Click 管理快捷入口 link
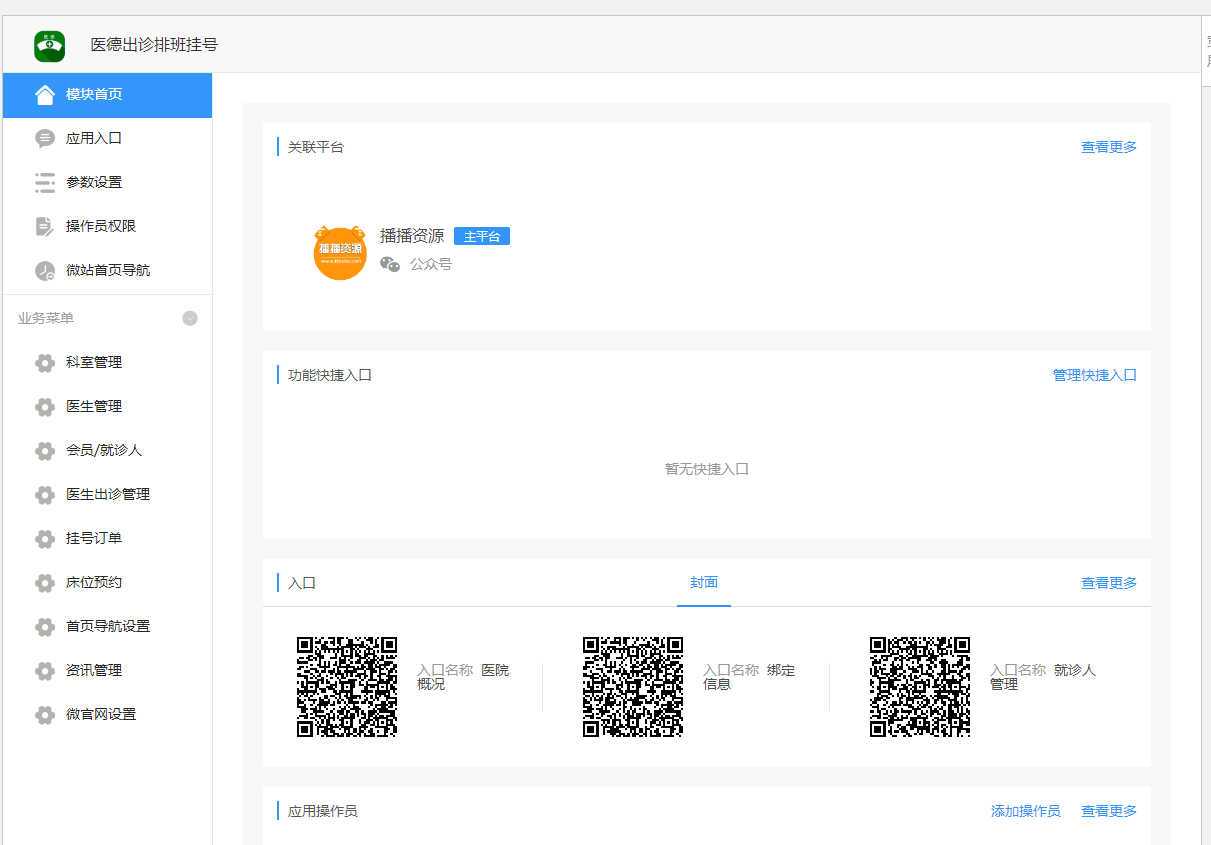This screenshot has height=845, width=1211. (1095, 375)
